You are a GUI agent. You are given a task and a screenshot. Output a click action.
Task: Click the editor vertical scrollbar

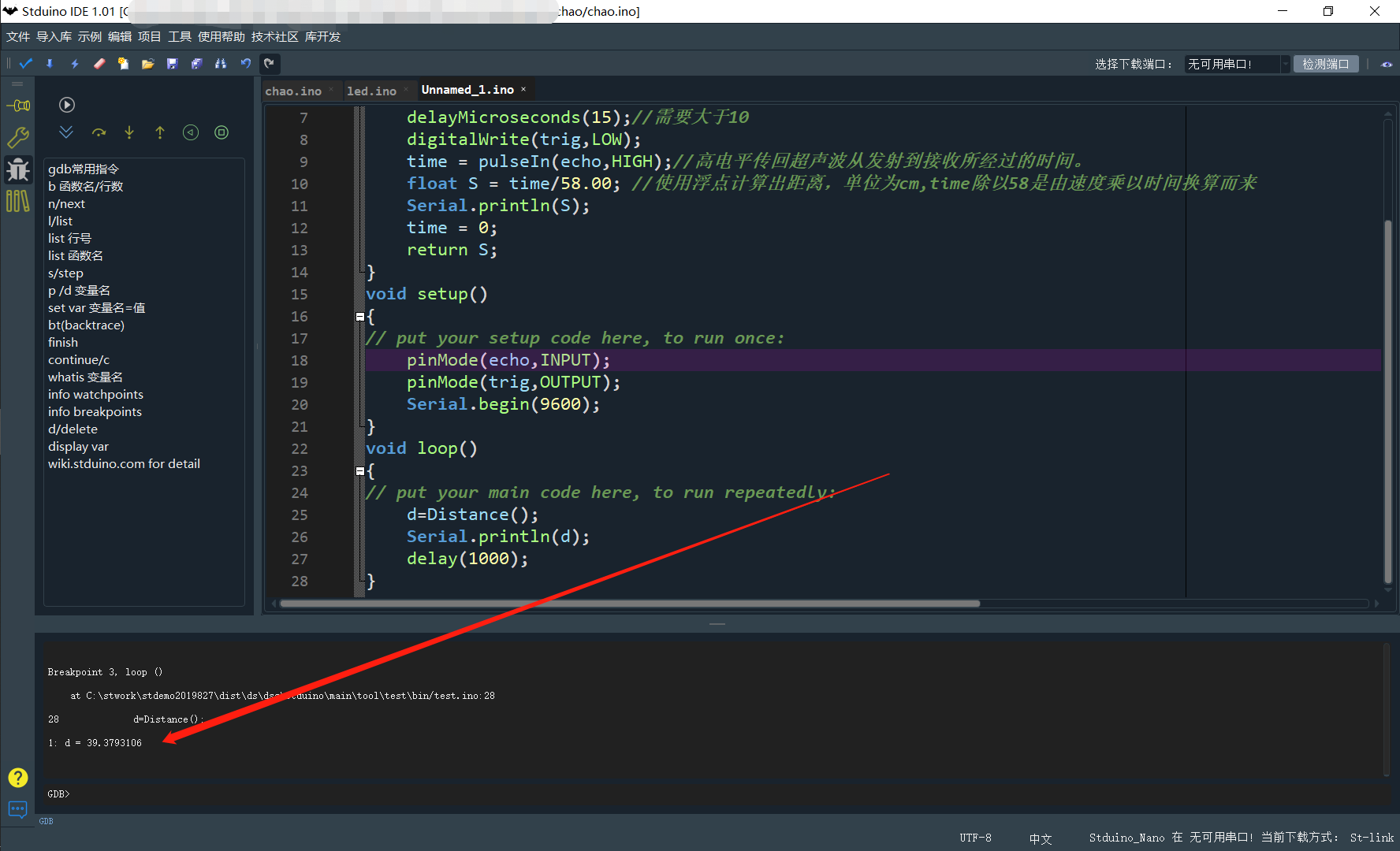point(1388,402)
